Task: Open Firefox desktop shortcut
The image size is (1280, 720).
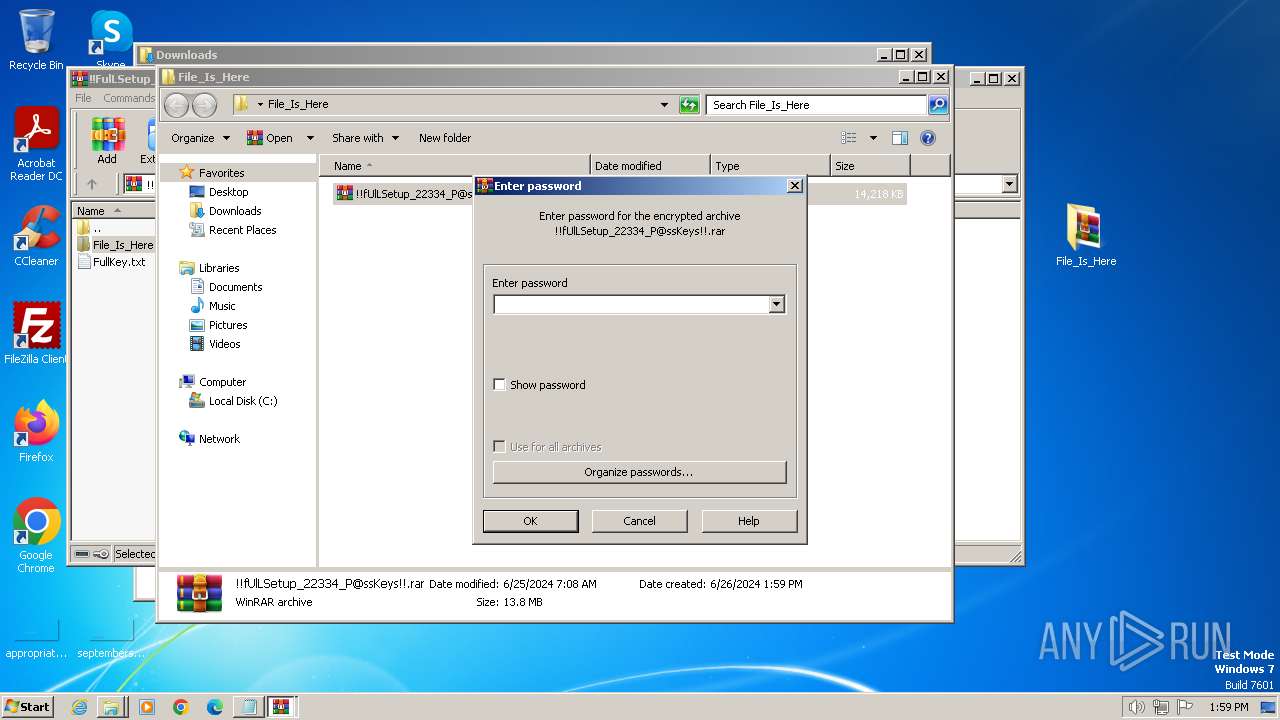Action: coord(36,431)
